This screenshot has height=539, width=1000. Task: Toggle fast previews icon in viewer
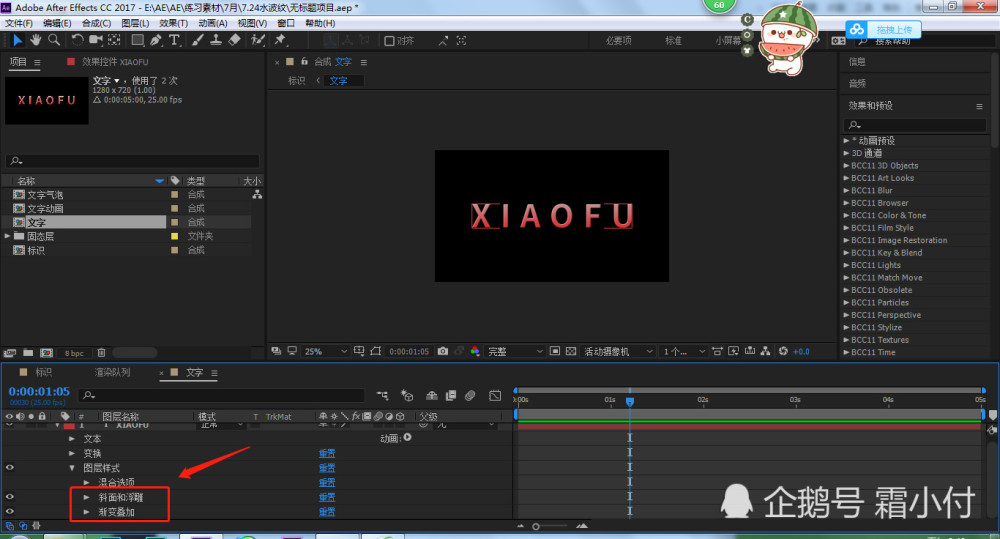(x=733, y=351)
